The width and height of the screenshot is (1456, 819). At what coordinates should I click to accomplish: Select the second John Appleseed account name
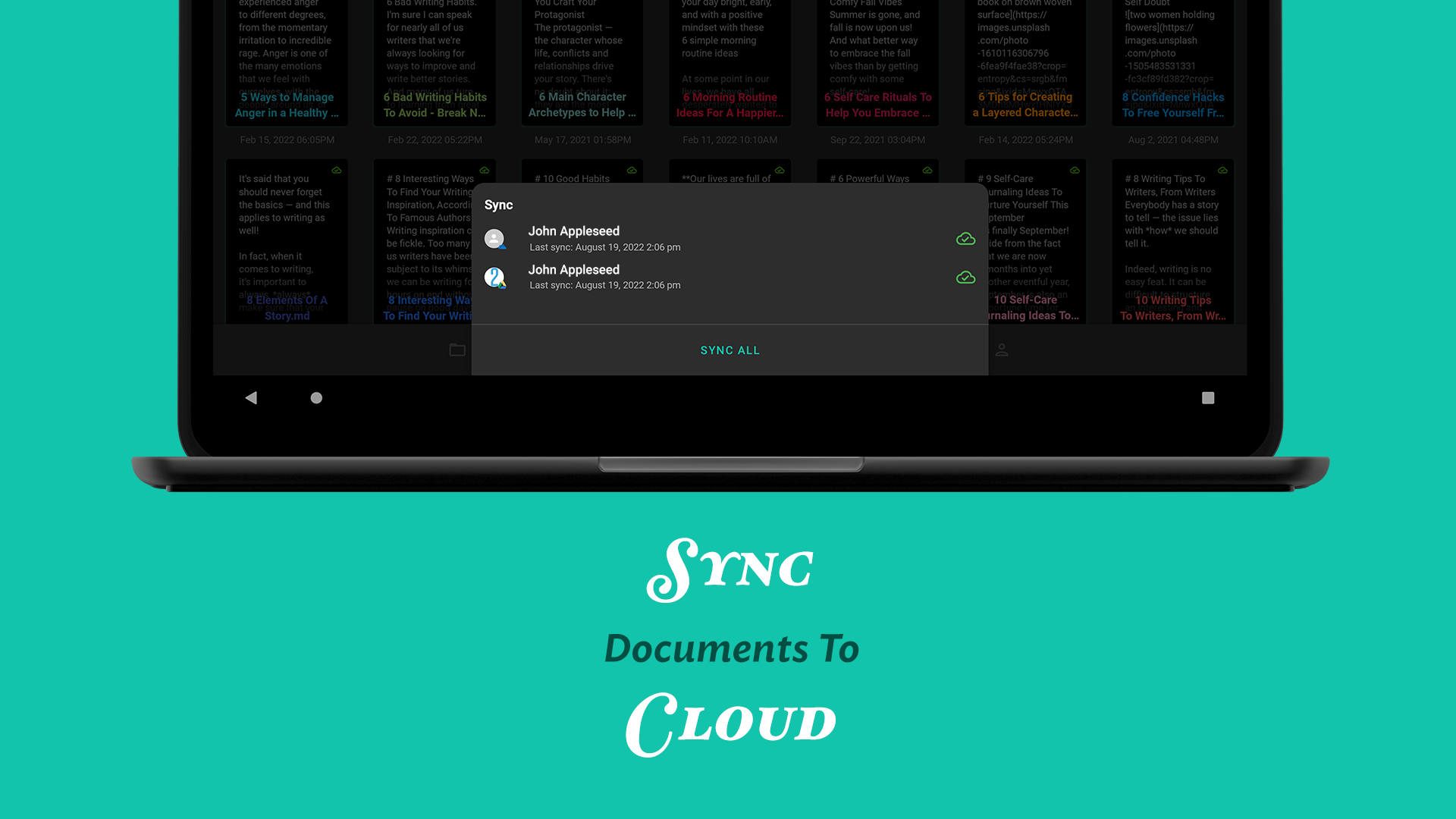(x=573, y=270)
